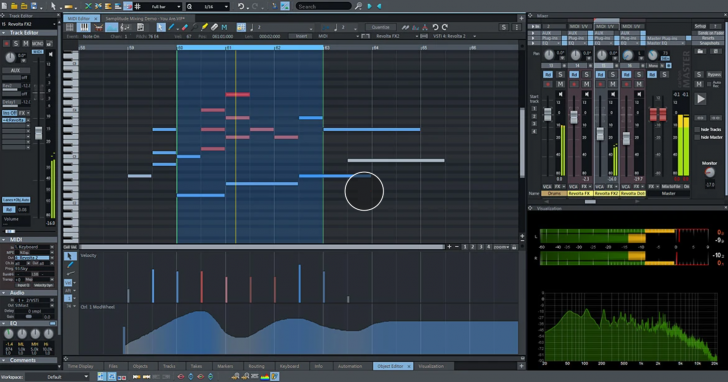Click the Revolta FX2 mixer channel fader

tap(600, 134)
